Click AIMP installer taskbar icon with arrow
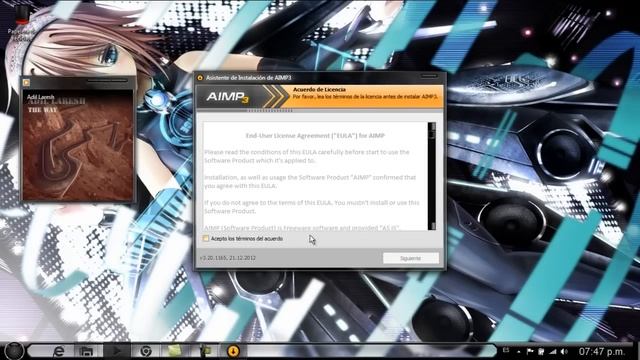This screenshot has width=640, height=360. pyautogui.click(x=233, y=351)
